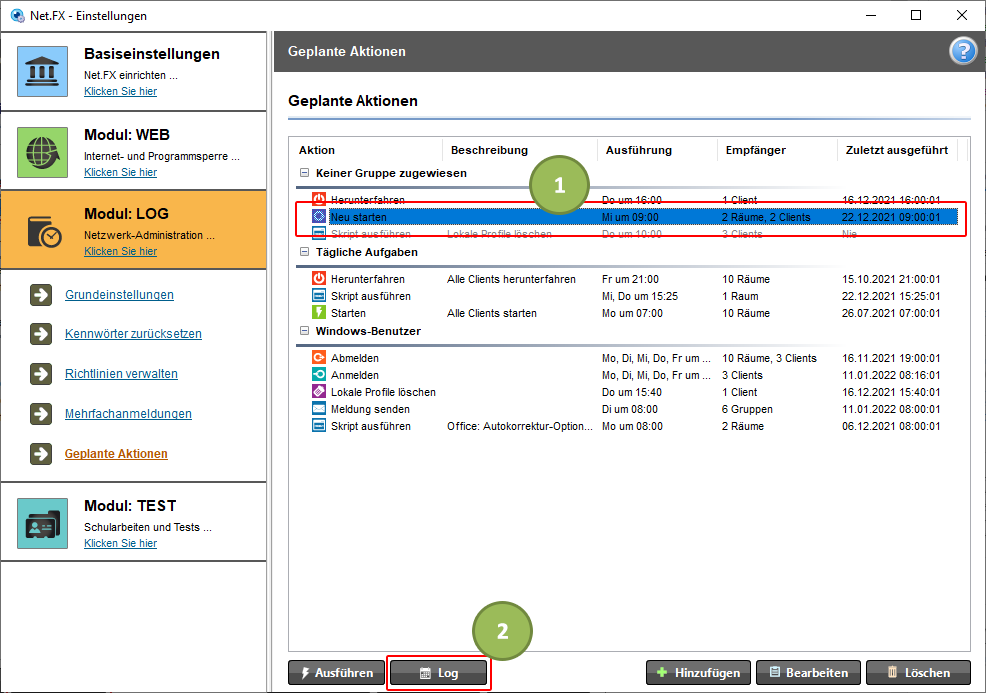Click power icon of Herunterfahren Do um 16:00

[319, 199]
